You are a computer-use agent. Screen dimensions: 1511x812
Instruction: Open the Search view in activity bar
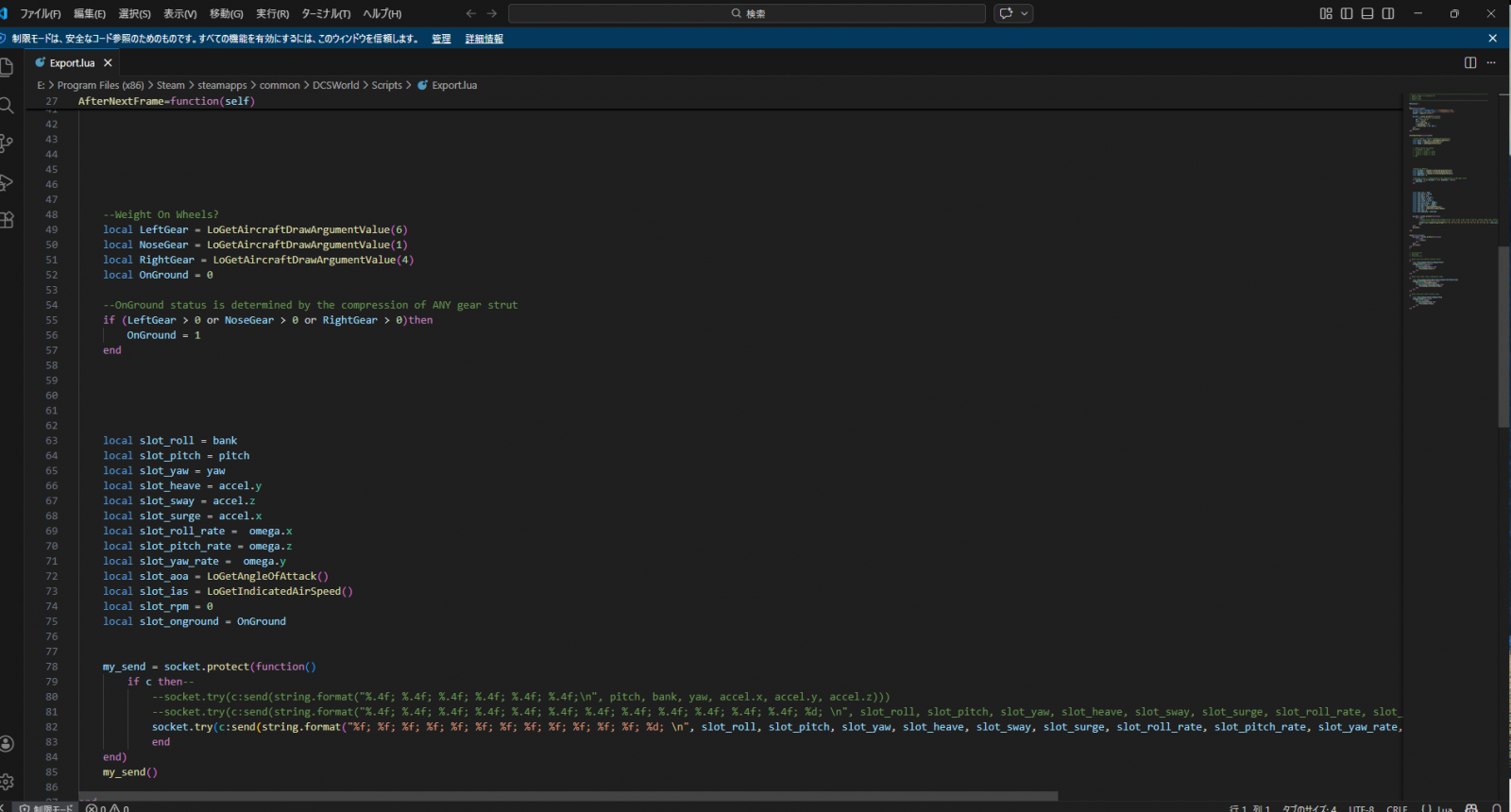tap(7, 106)
